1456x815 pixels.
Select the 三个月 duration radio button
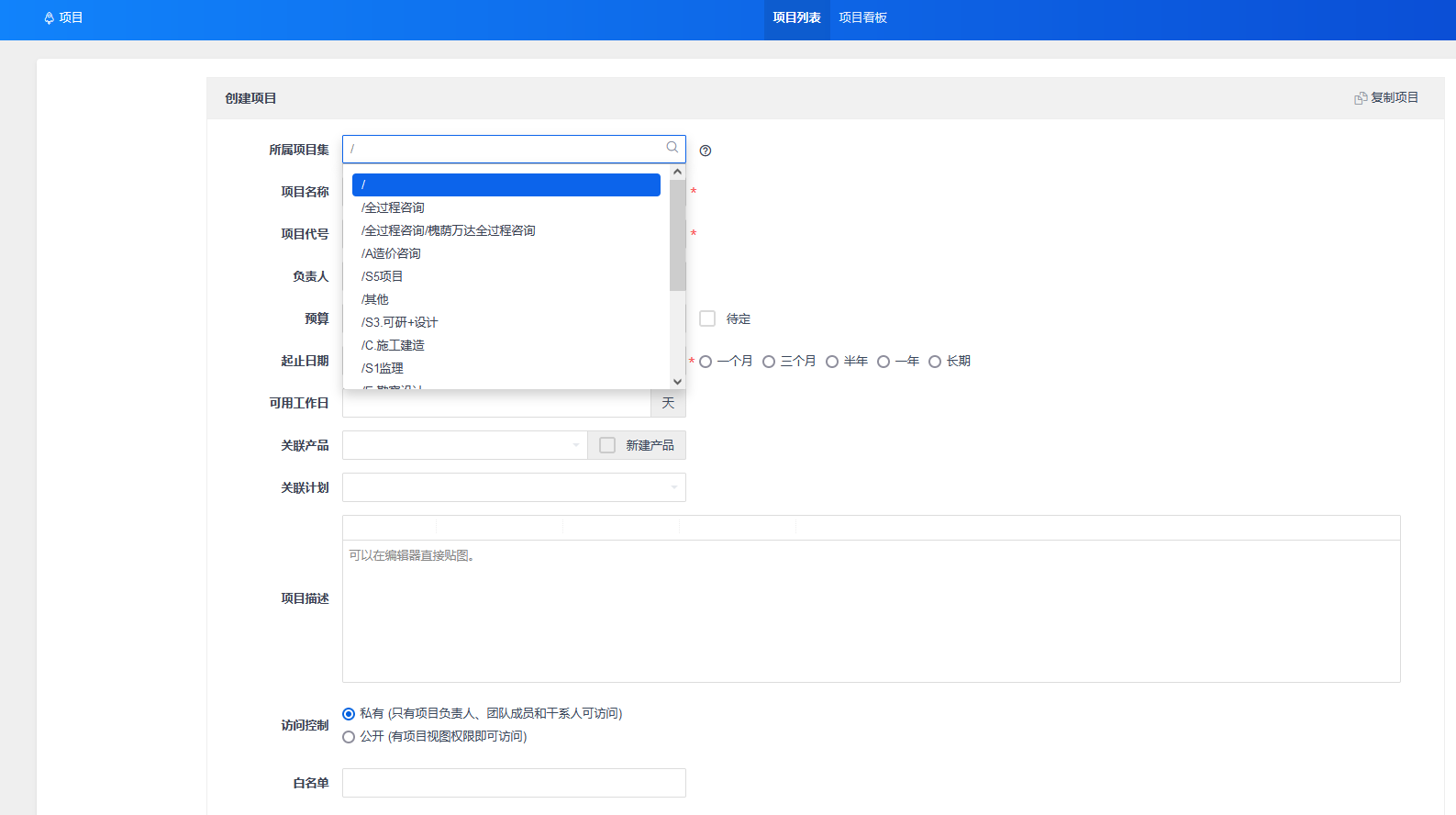(769, 362)
